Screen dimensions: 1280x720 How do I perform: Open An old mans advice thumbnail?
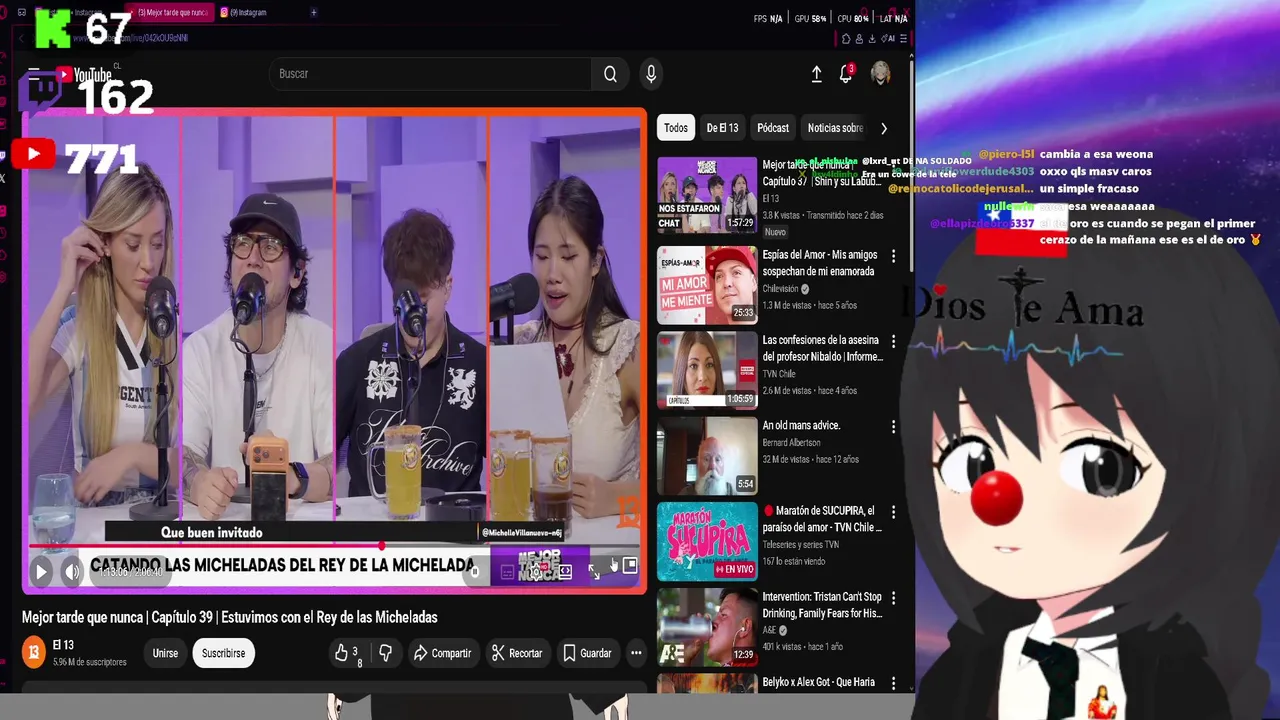point(707,455)
